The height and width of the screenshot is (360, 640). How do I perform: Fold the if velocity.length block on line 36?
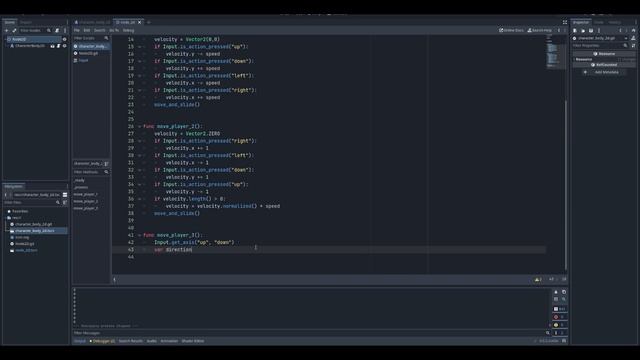(x=139, y=199)
